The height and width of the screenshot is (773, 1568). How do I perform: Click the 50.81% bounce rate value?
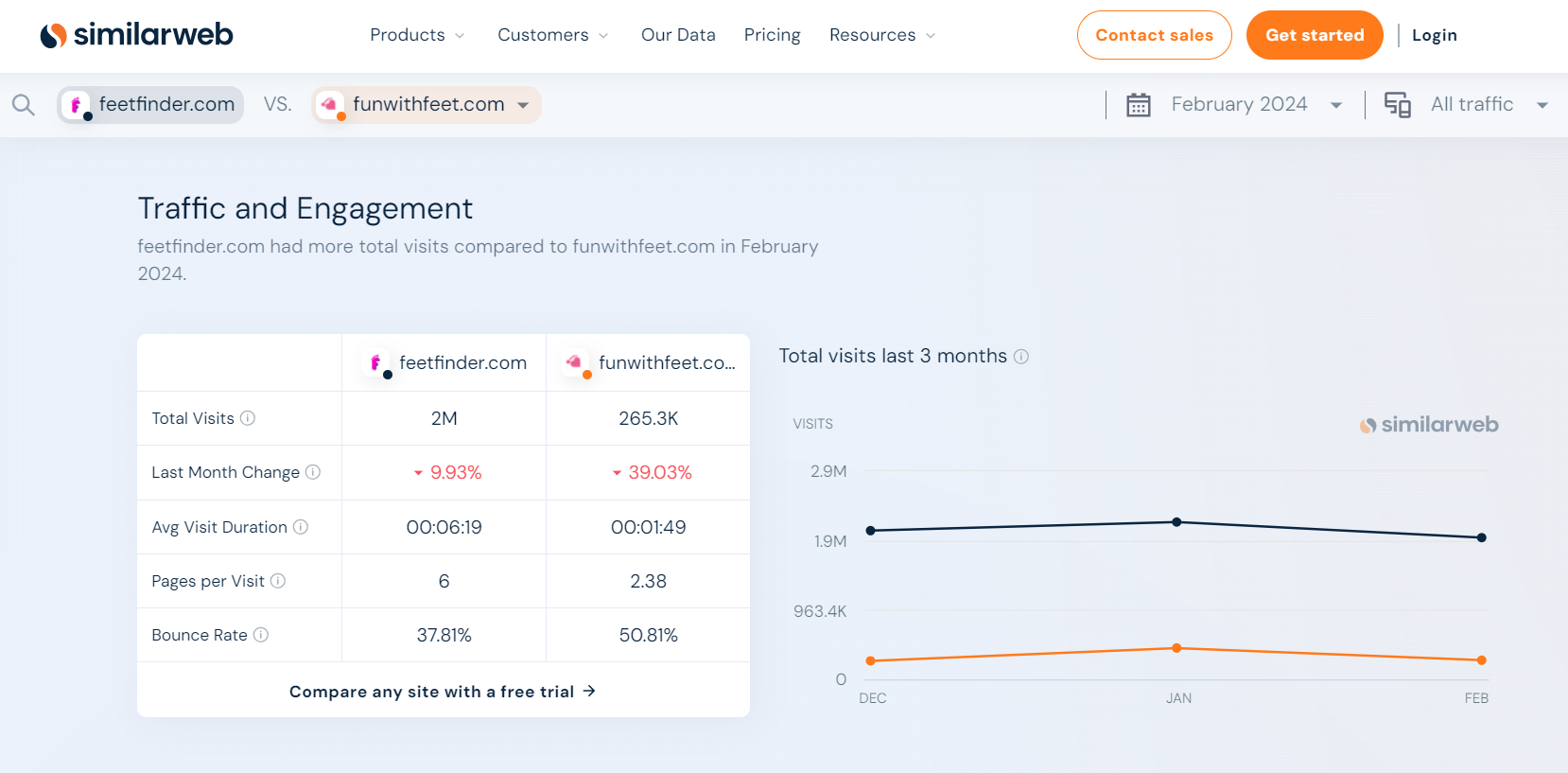pos(649,635)
